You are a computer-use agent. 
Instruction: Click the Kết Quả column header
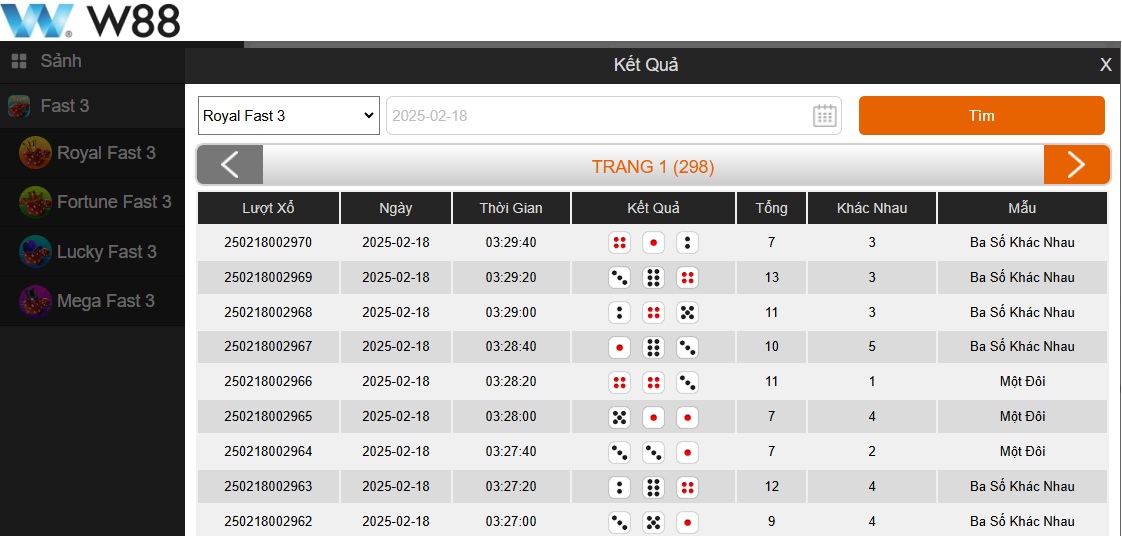[x=653, y=208]
